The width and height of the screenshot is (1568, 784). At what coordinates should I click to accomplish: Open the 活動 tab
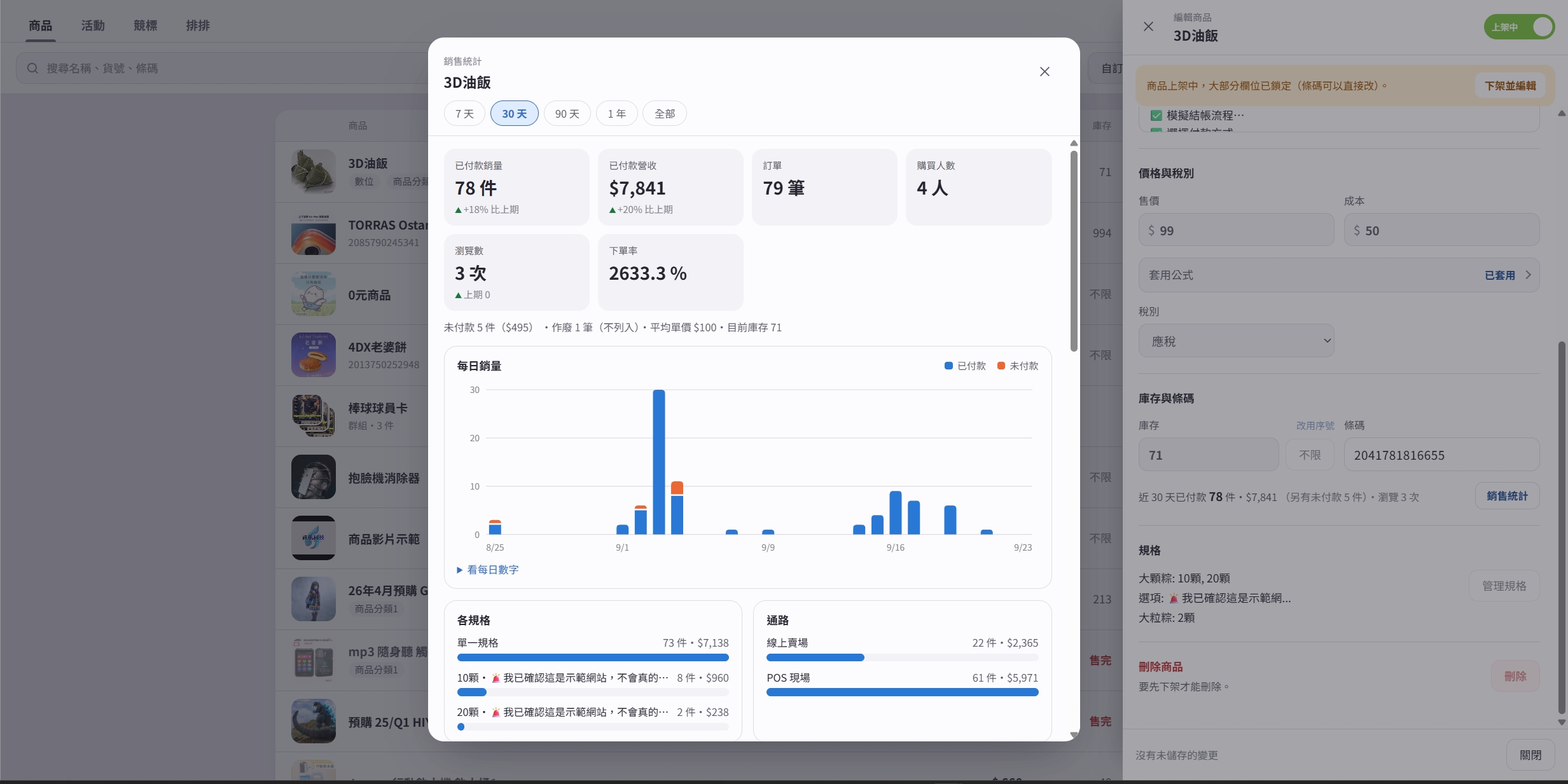point(93,25)
